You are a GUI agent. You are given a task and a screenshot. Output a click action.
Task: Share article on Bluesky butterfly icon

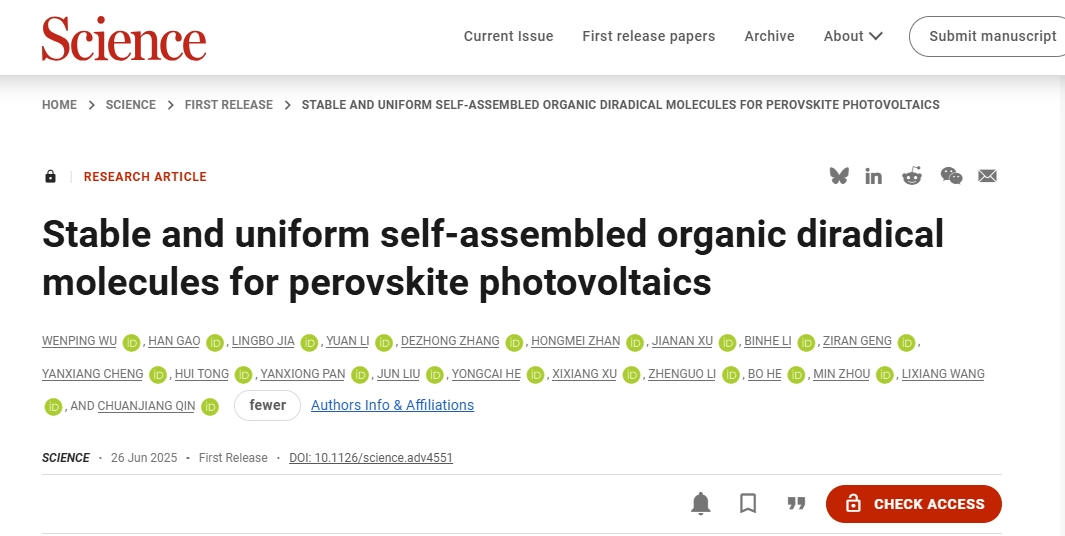pyautogui.click(x=839, y=176)
